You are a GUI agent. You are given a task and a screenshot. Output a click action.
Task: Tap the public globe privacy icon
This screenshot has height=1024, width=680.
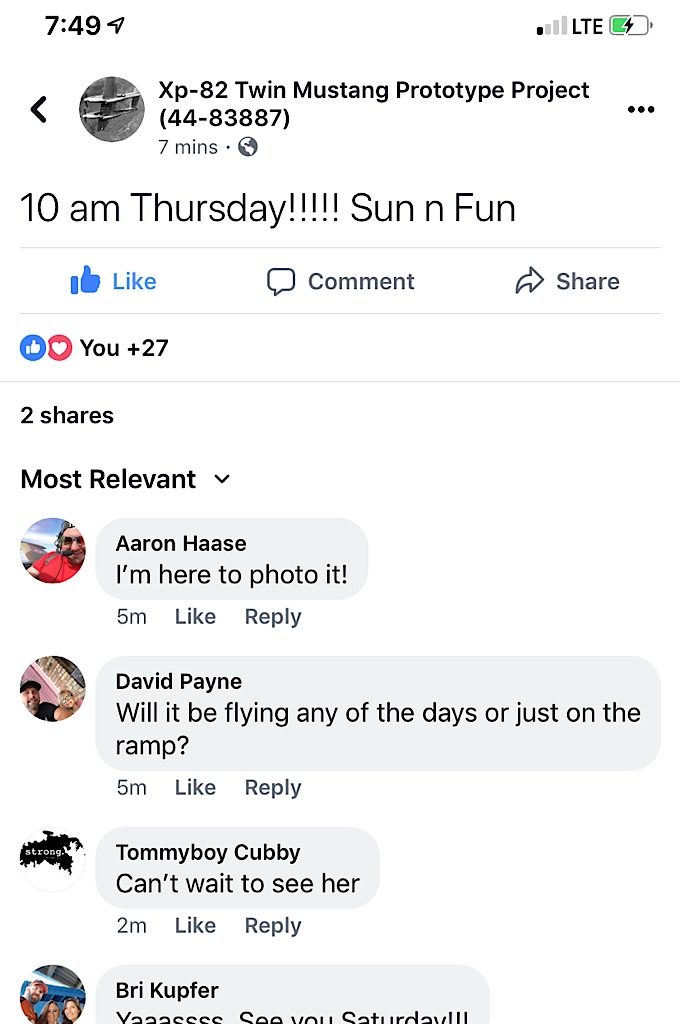coord(248,147)
